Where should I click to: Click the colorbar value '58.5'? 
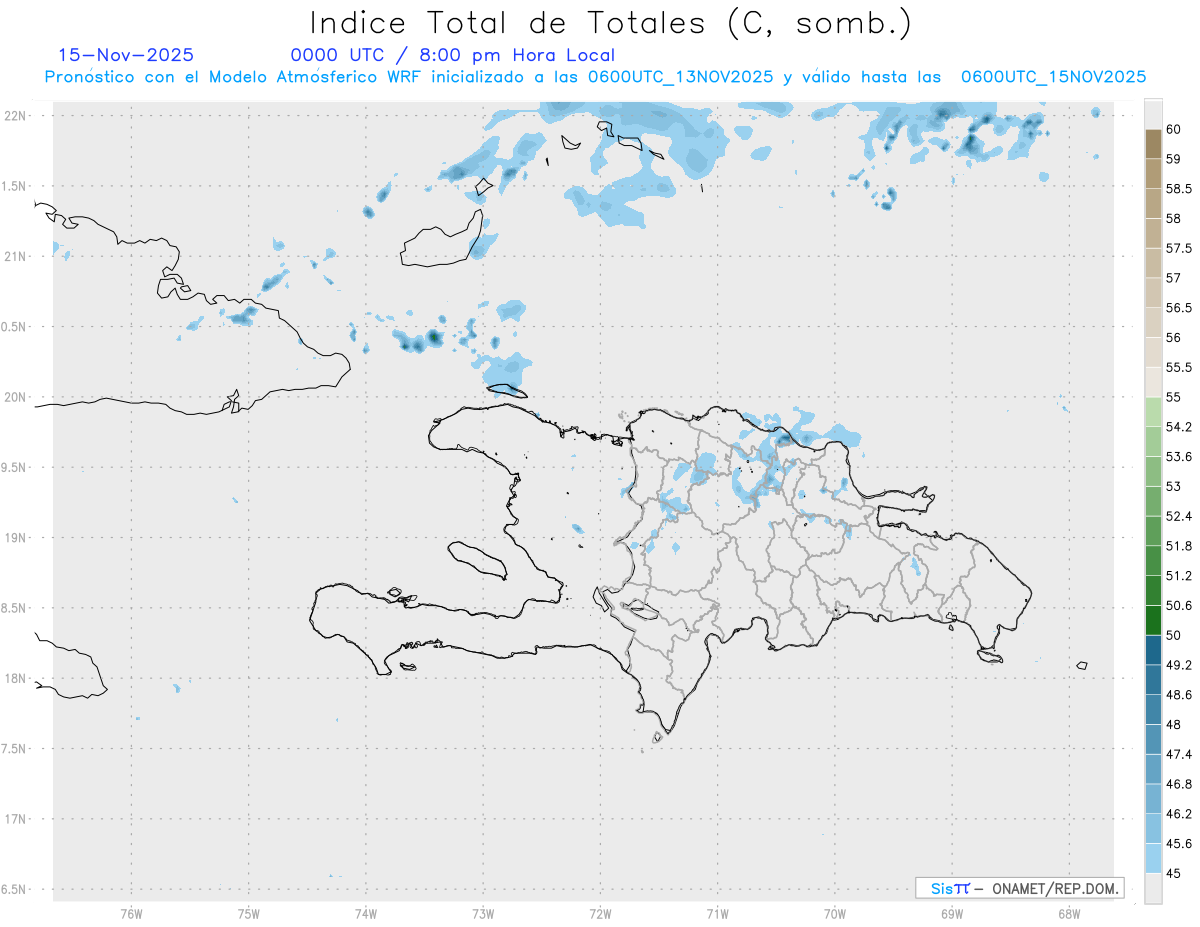tap(1179, 188)
